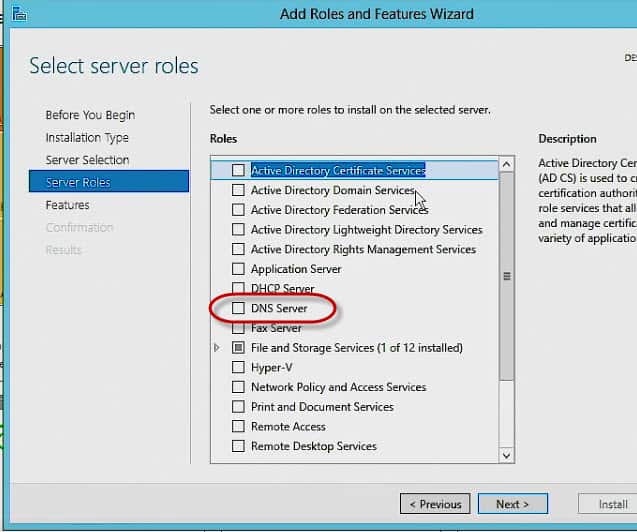The image size is (637, 532).
Task: Click the Next button
Action: pyautogui.click(x=513, y=504)
